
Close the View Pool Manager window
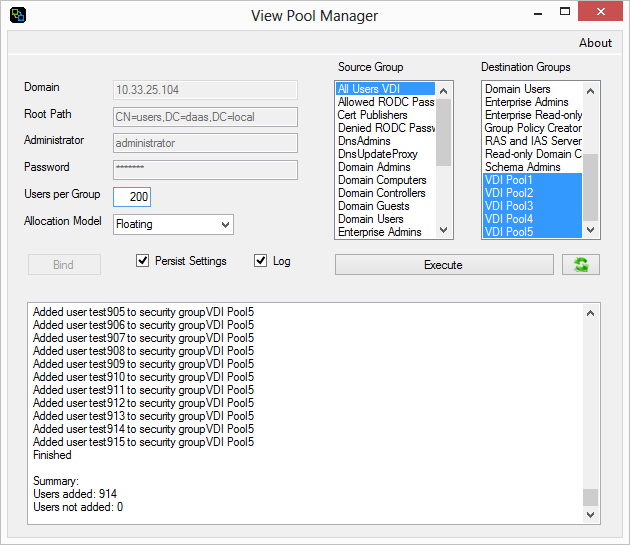(601, 11)
